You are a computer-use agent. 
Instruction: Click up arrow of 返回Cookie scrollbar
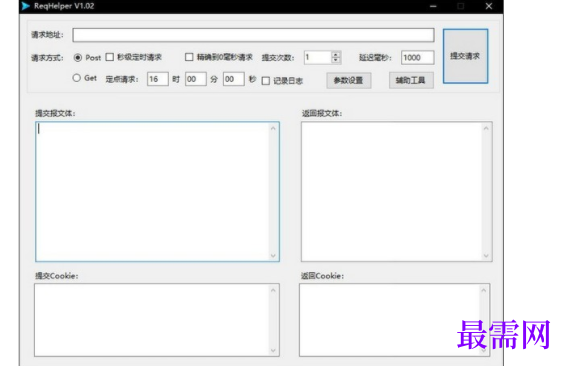coord(483,290)
